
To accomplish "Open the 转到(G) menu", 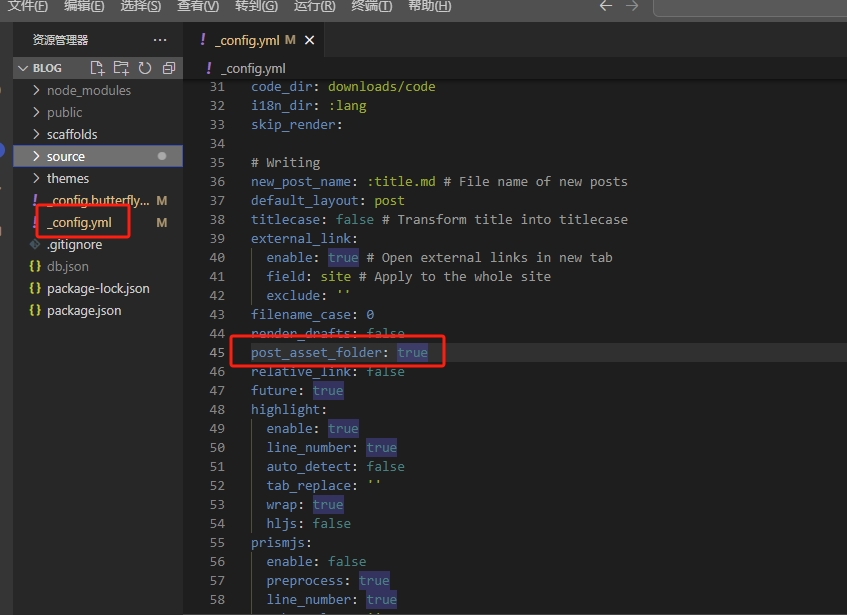I will point(257,6).
